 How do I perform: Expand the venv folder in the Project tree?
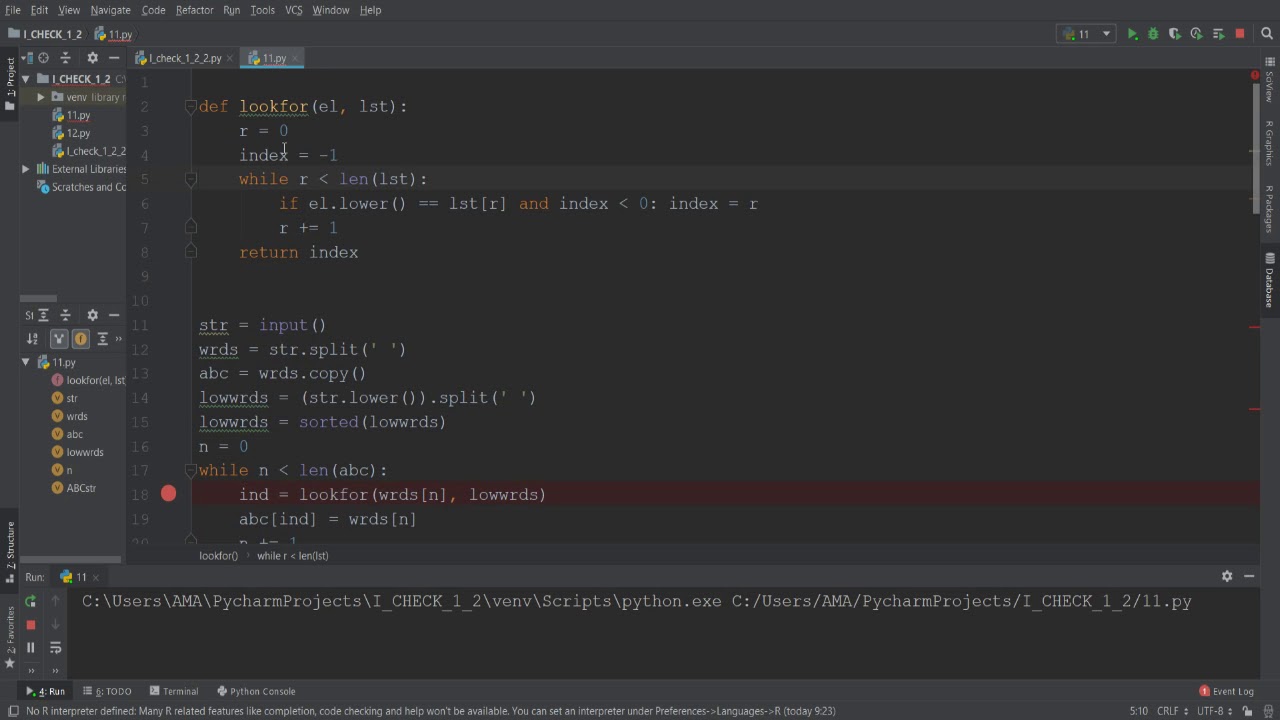(x=41, y=97)
